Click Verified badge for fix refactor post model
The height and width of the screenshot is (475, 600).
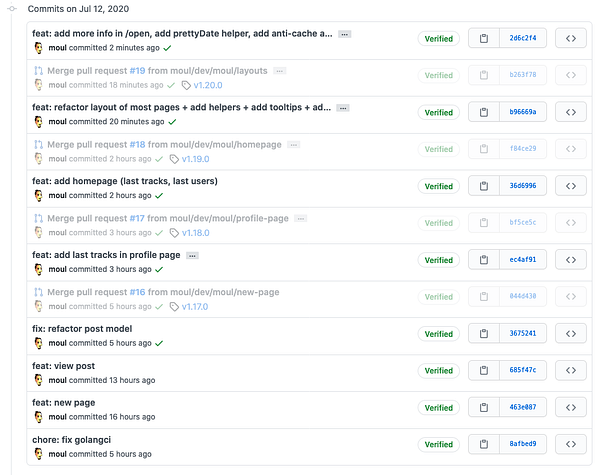point(439,334)
